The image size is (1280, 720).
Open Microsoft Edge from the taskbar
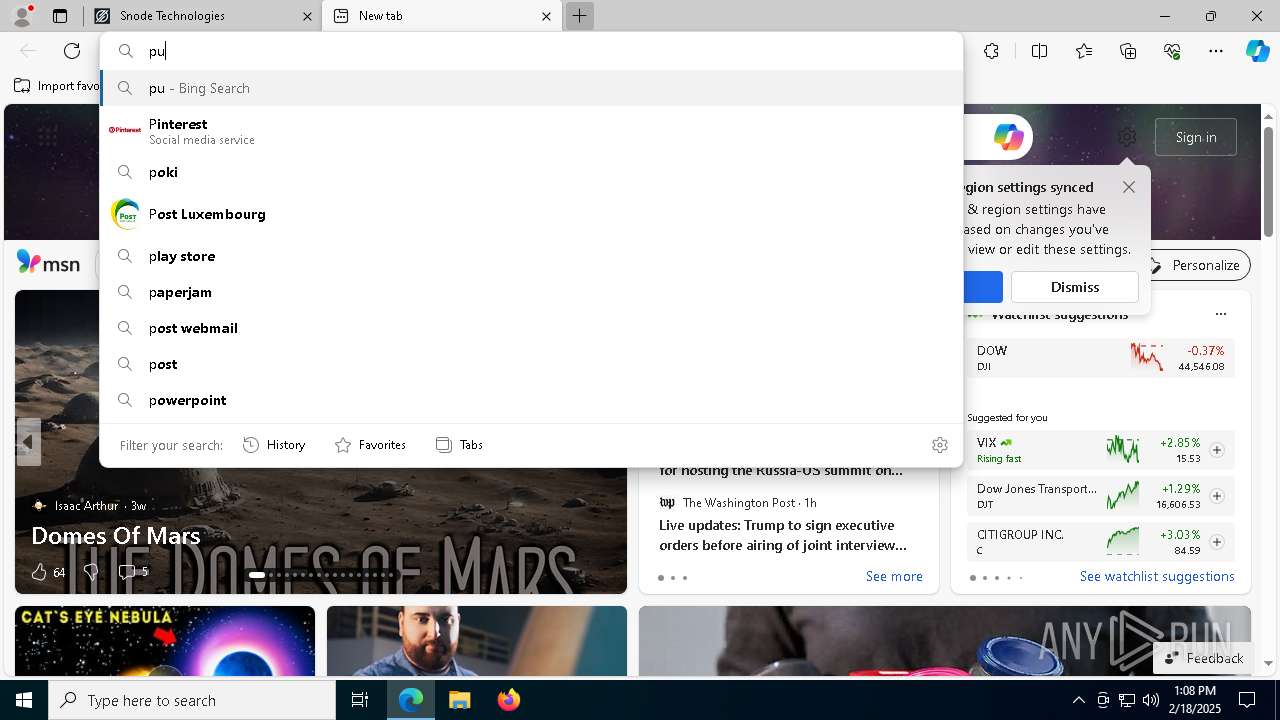(411, 700)
